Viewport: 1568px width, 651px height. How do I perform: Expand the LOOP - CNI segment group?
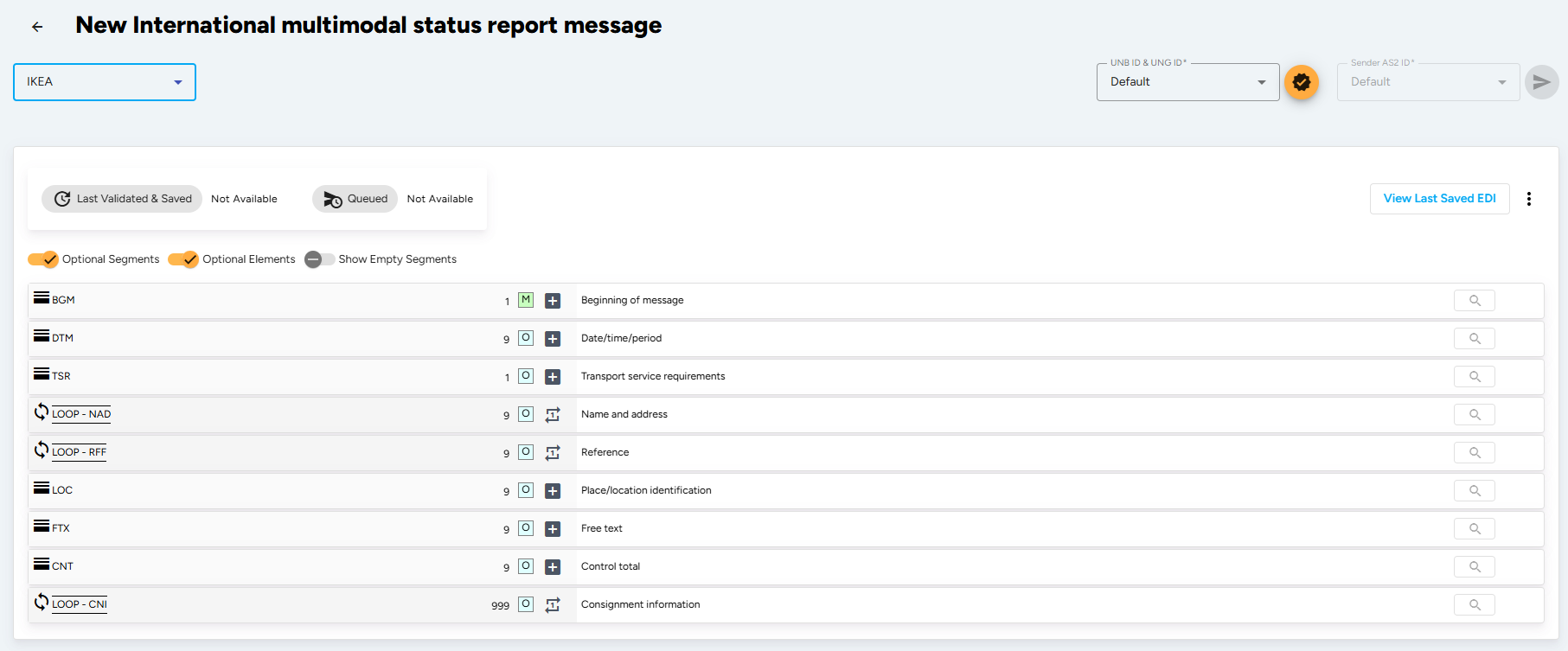(80, 604)
